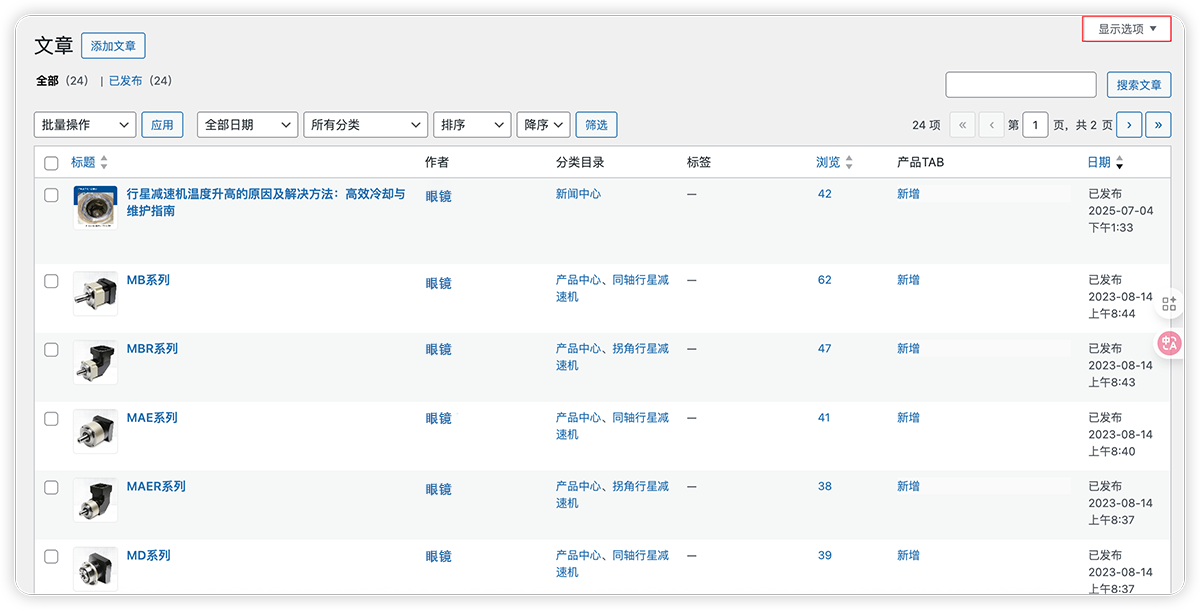The image size is (1200, 610).
Task: Select the MD系列 row checkbox
Action: (52, 556)
